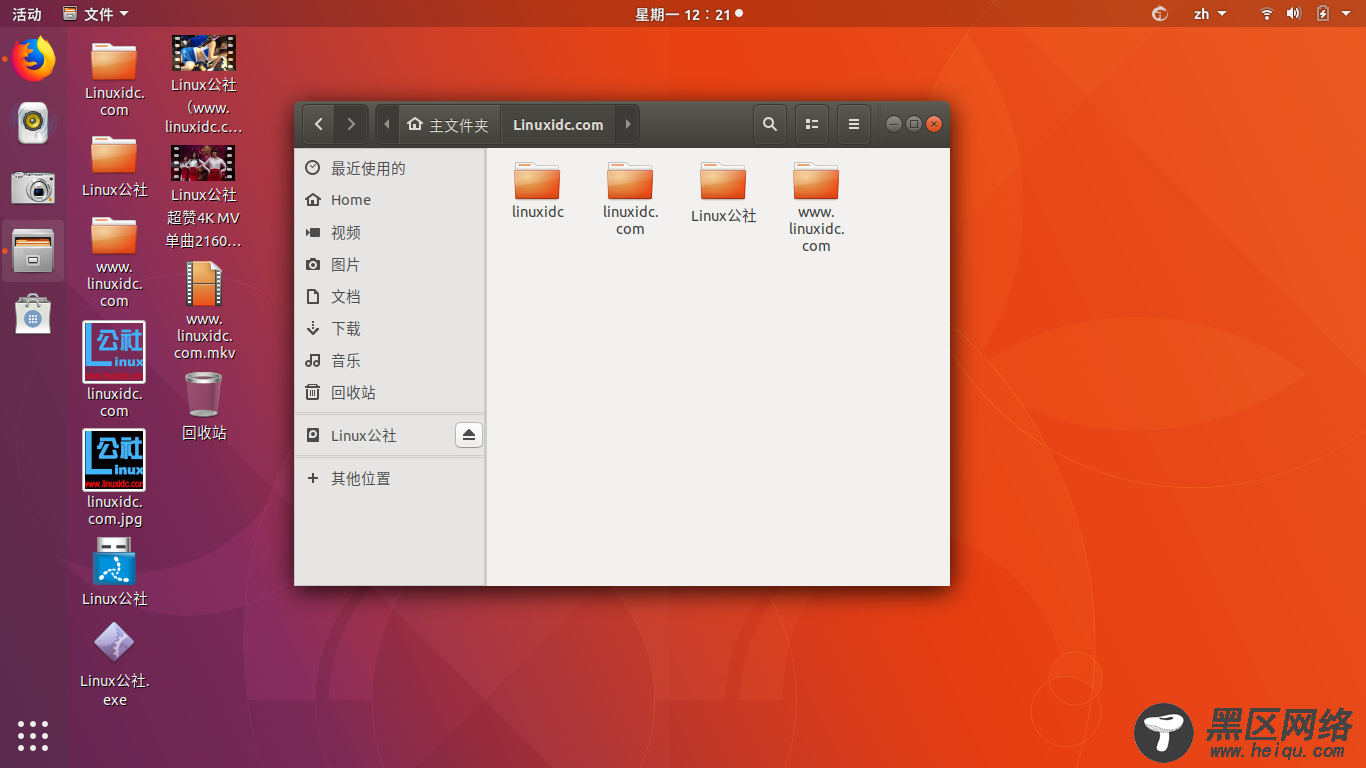The image size is (1366, 768).
Task: Click the path bar right scroll arrow
Action: pyautogui.click(x=628, y=125)
